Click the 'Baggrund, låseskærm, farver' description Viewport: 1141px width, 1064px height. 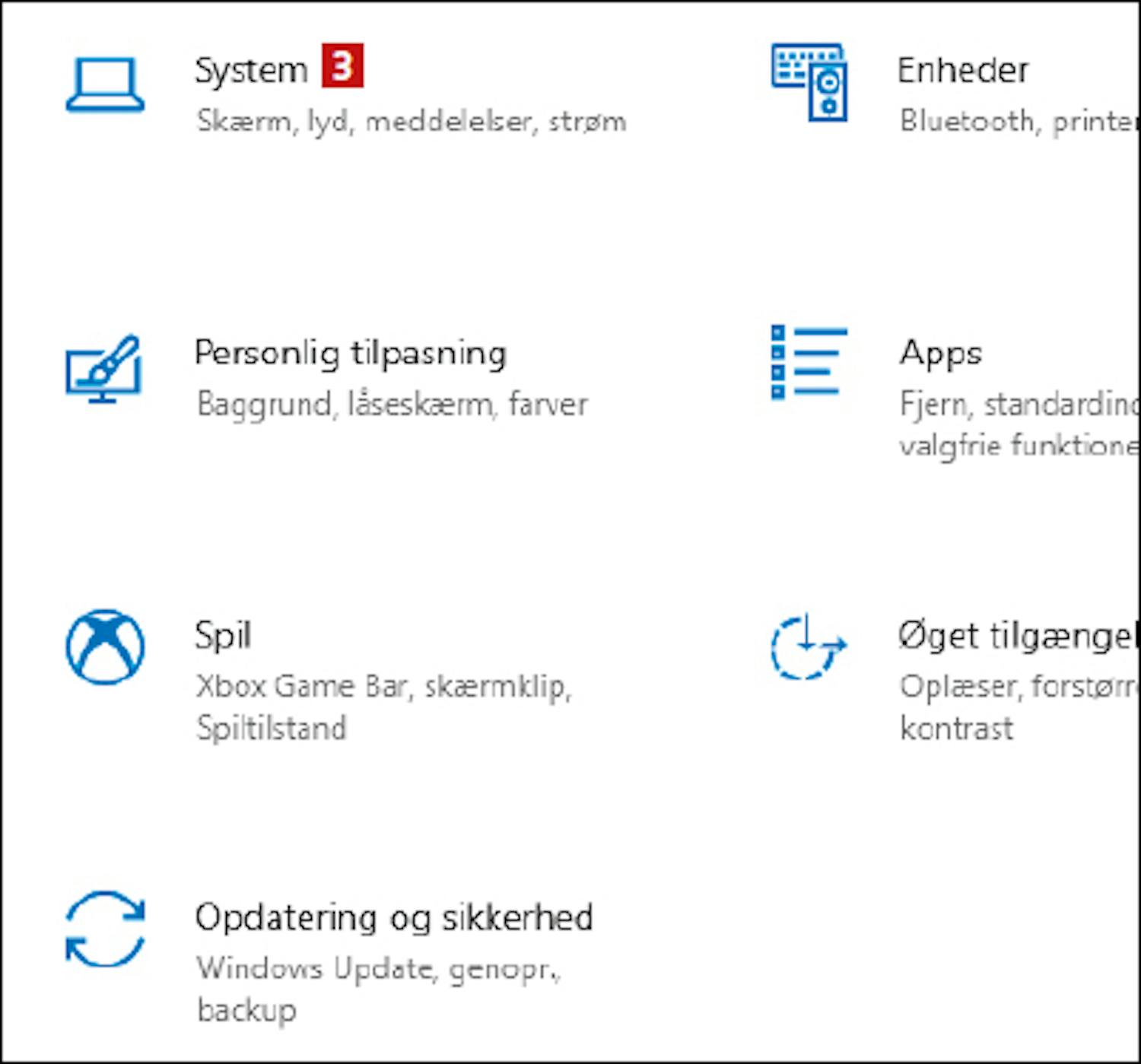point(393,405)
